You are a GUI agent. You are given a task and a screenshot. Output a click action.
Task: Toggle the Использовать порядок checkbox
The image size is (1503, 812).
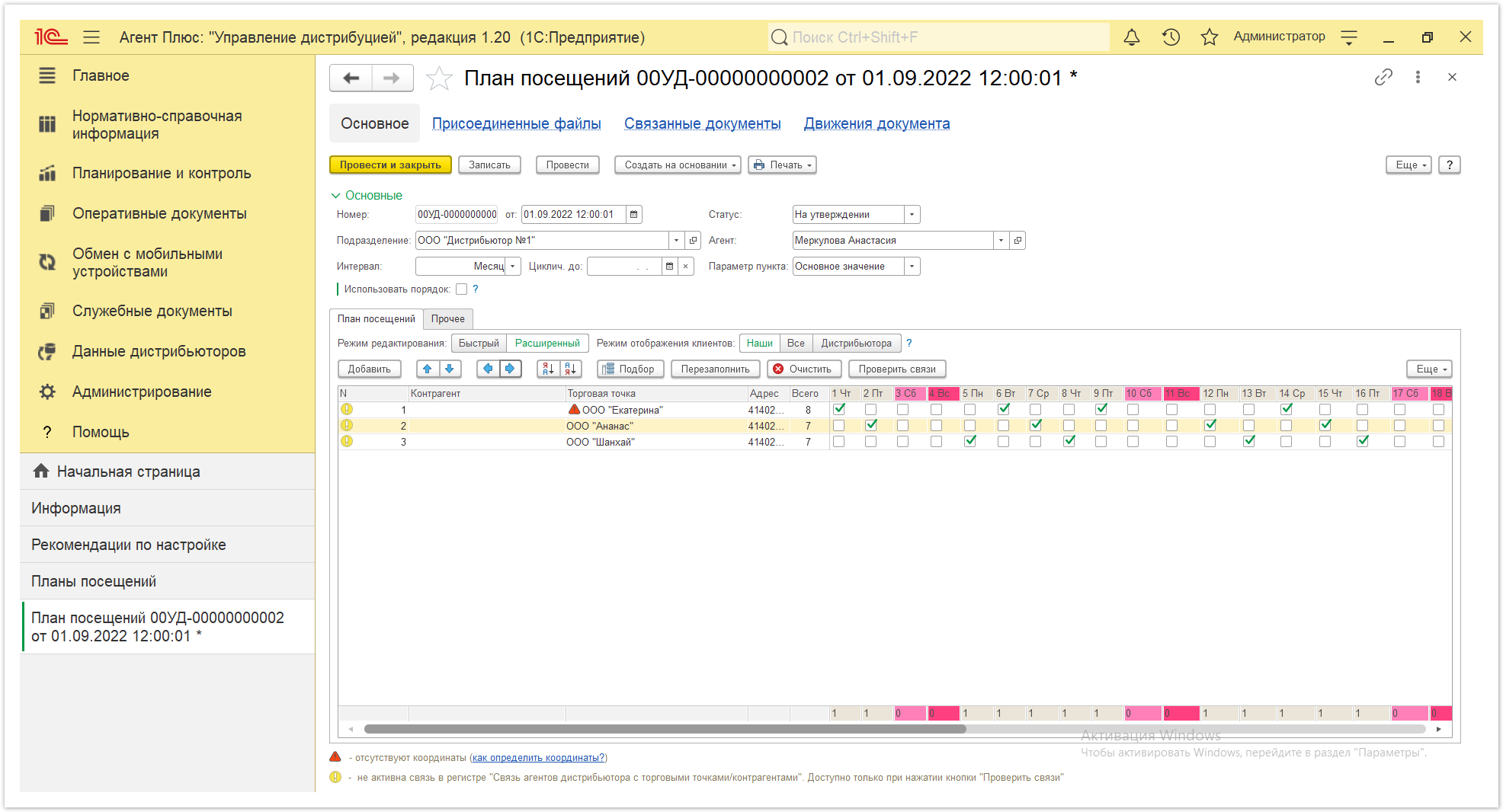coord(461,289)
